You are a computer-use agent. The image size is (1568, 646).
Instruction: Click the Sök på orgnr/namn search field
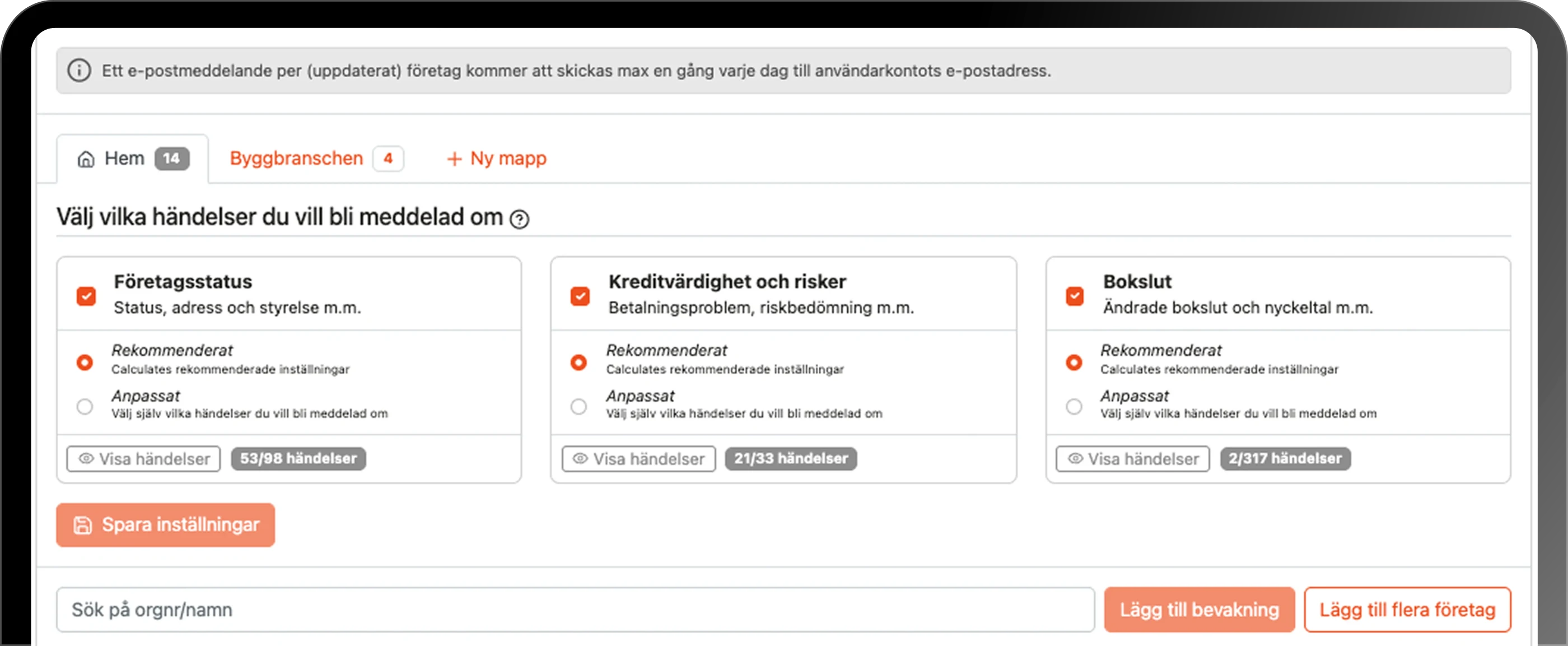[x=575, y=610]
